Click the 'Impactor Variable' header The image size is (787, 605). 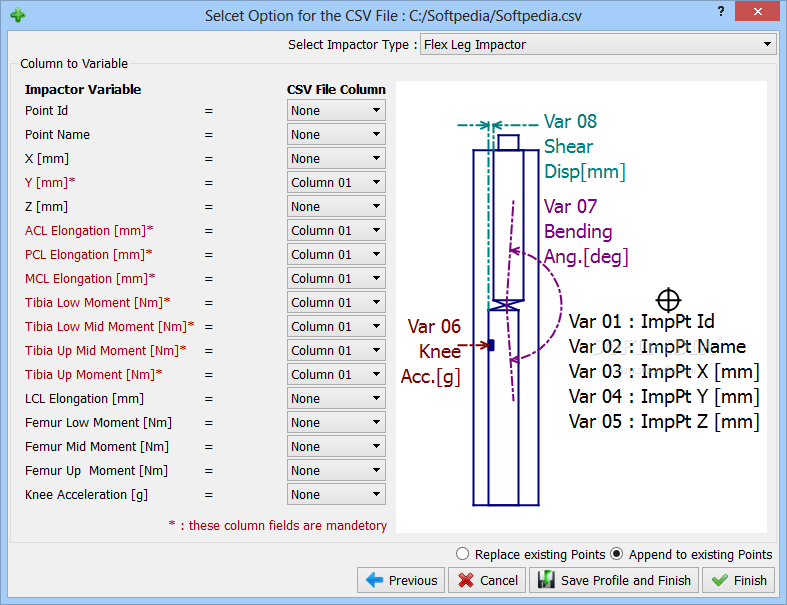click(x=83, y=89)
